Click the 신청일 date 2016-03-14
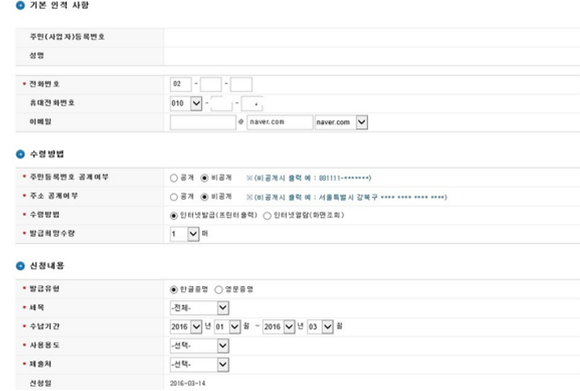 coord(188,383)
